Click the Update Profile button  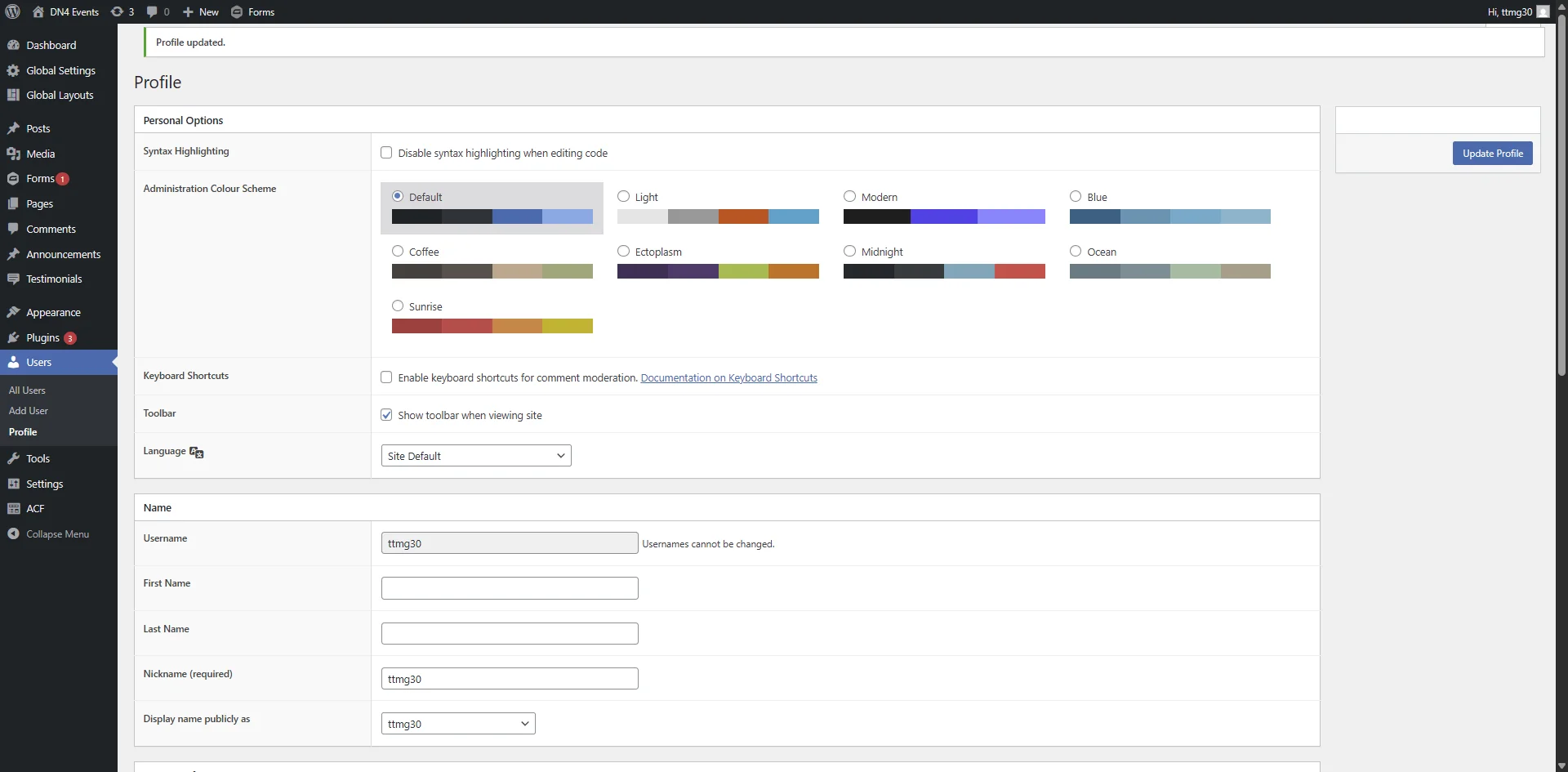tap(1492, 153)
